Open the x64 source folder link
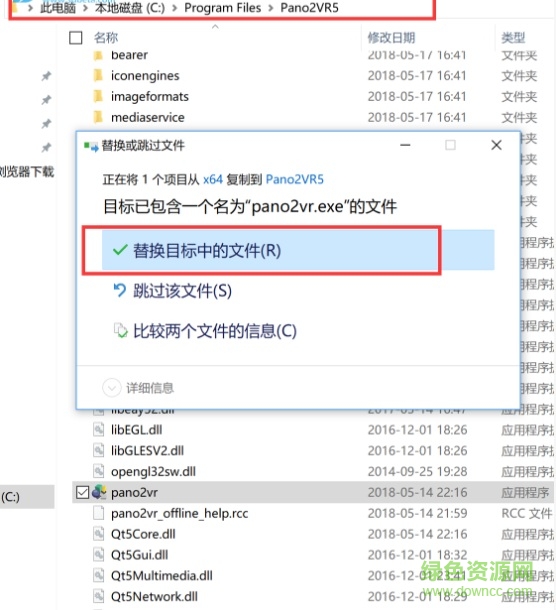The height and width of the screenshot is (610, 556). (x=213, y=179)
